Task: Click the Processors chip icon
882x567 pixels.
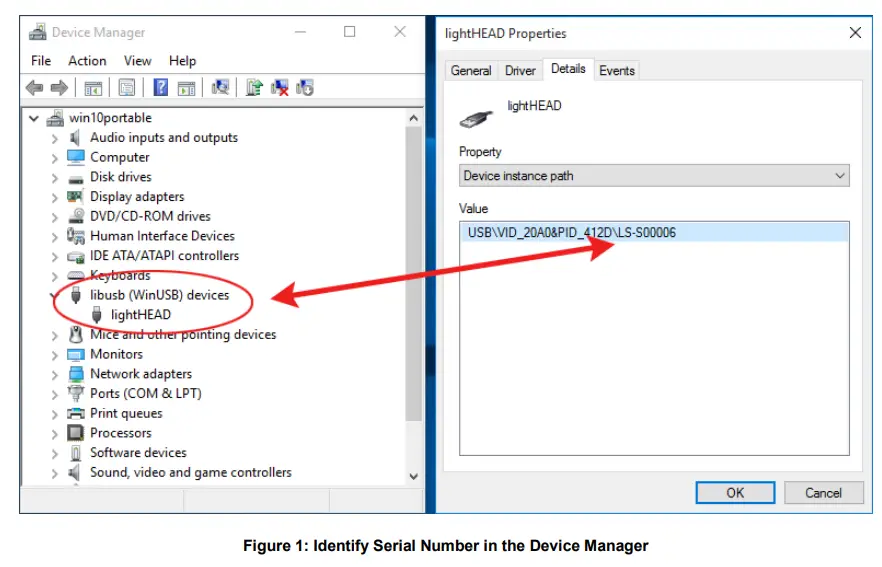Action: tap(75, 433)
